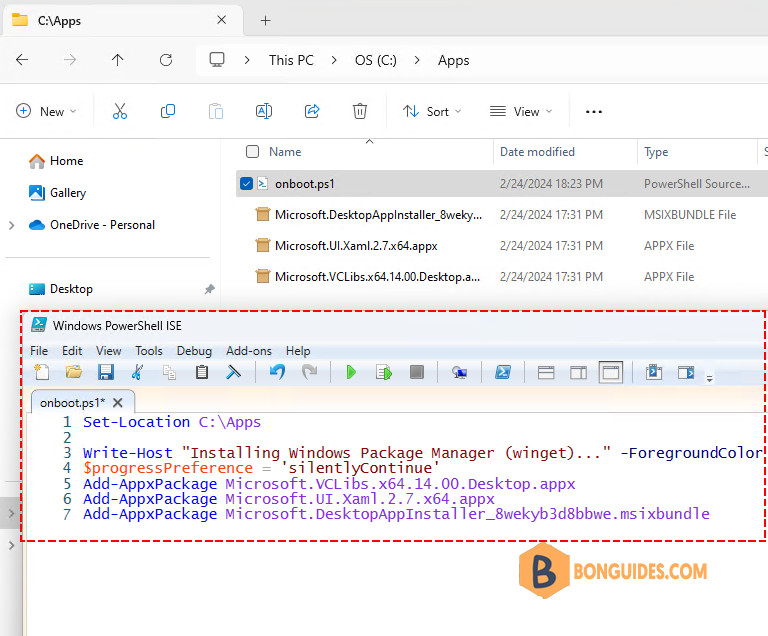Show script pane on the right icon
The height and width of the screenshot is (636, 768).
pos(578,373)
